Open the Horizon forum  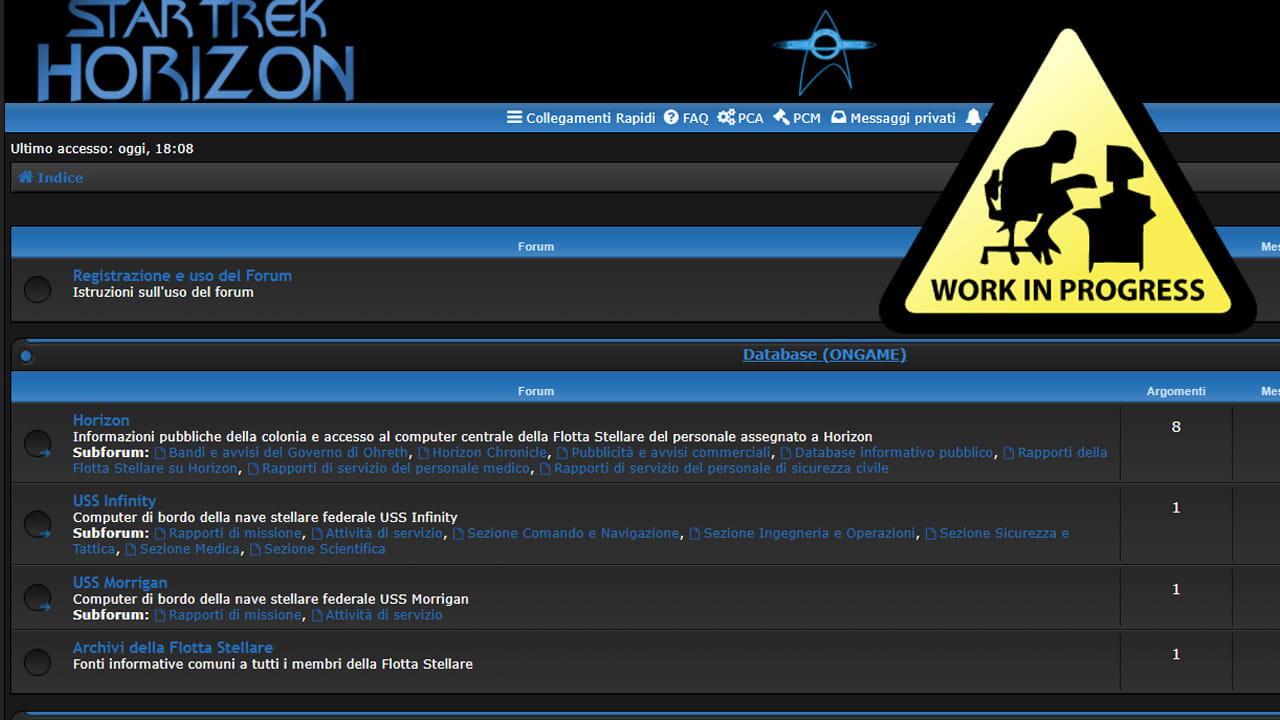pyautogui.click(x=101, y=421)
